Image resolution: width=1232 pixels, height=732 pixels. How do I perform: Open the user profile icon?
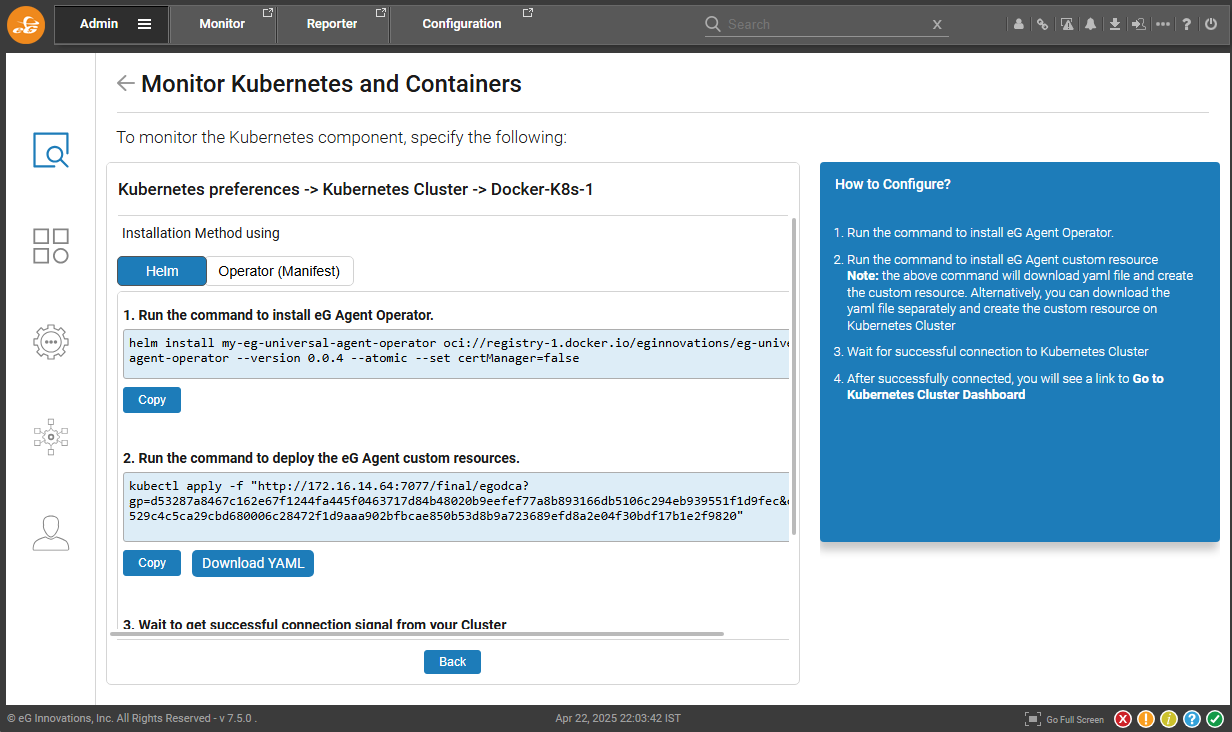[1019, 25]
